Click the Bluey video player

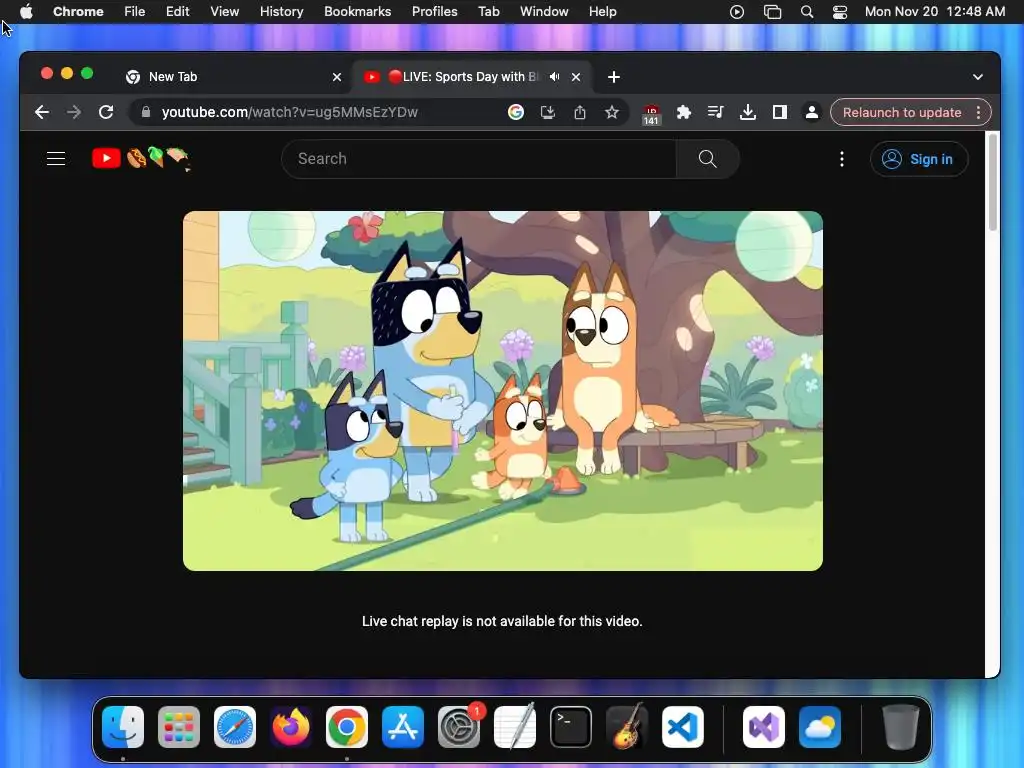coord(502,391)
